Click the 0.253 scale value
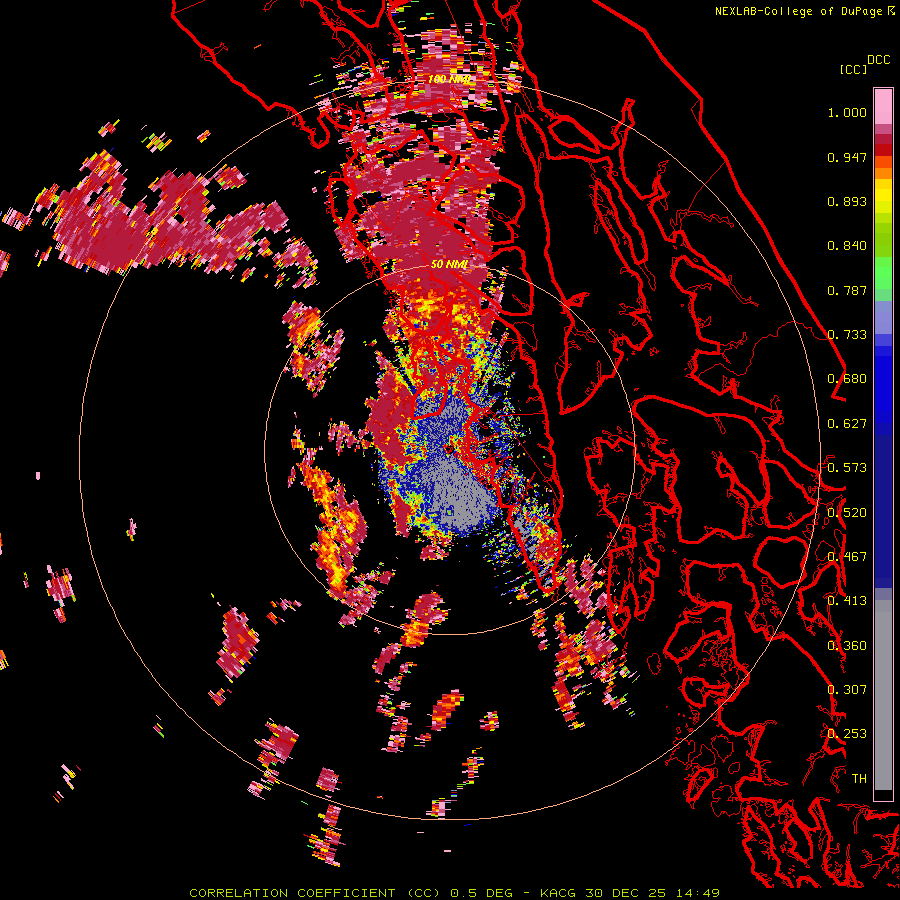 847,734
